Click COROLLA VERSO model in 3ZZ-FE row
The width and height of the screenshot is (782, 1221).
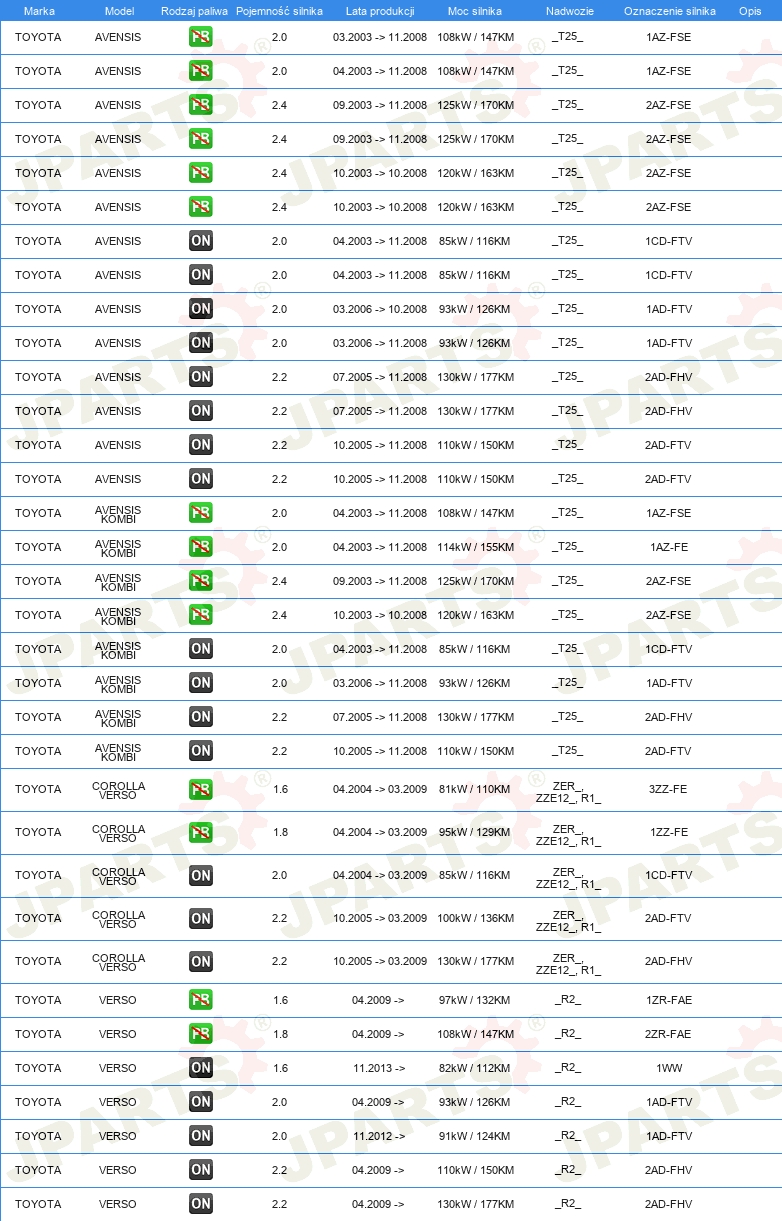coord(118,790)
